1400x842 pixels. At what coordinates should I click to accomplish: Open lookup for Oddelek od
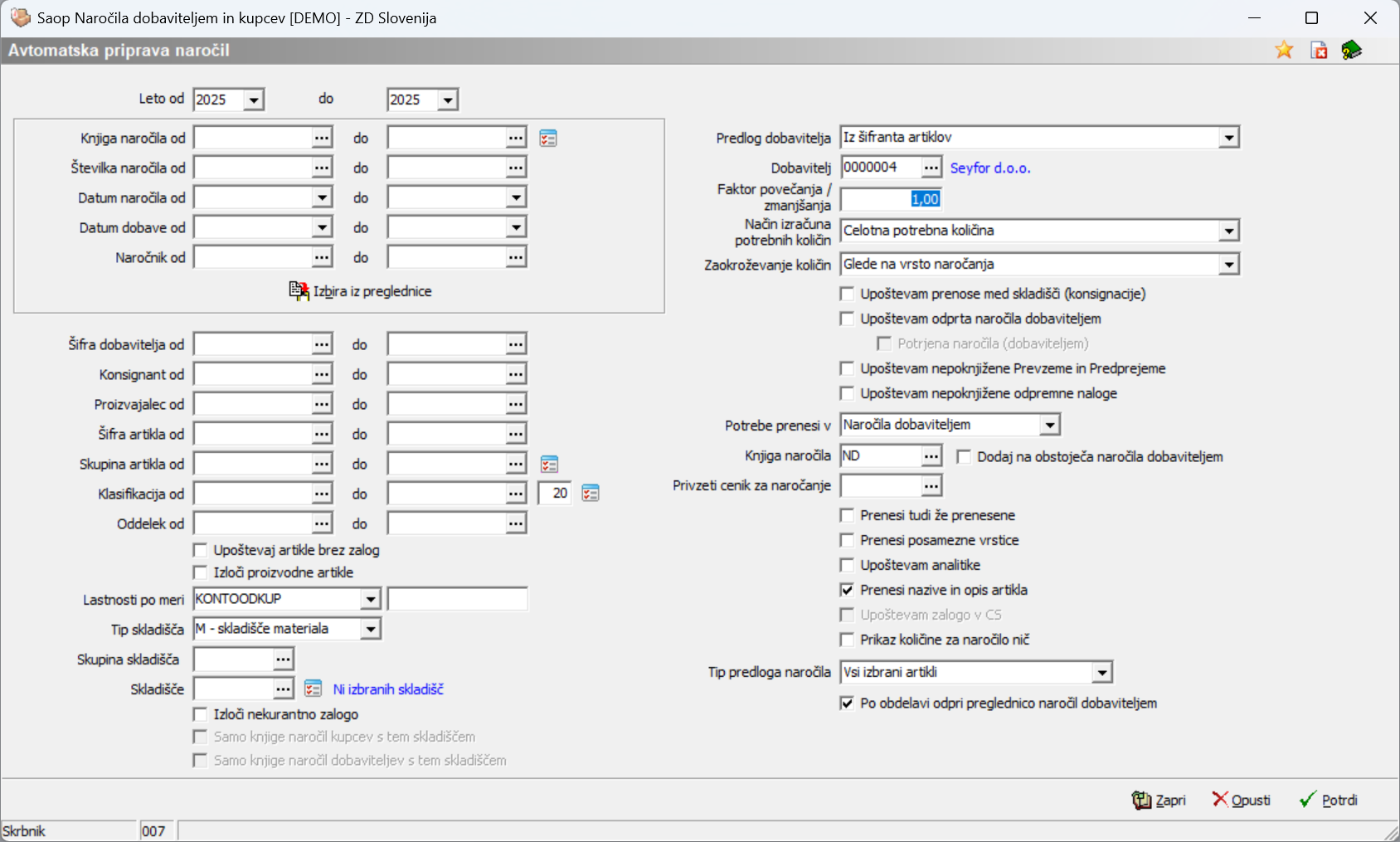click(x=322, y=523)
